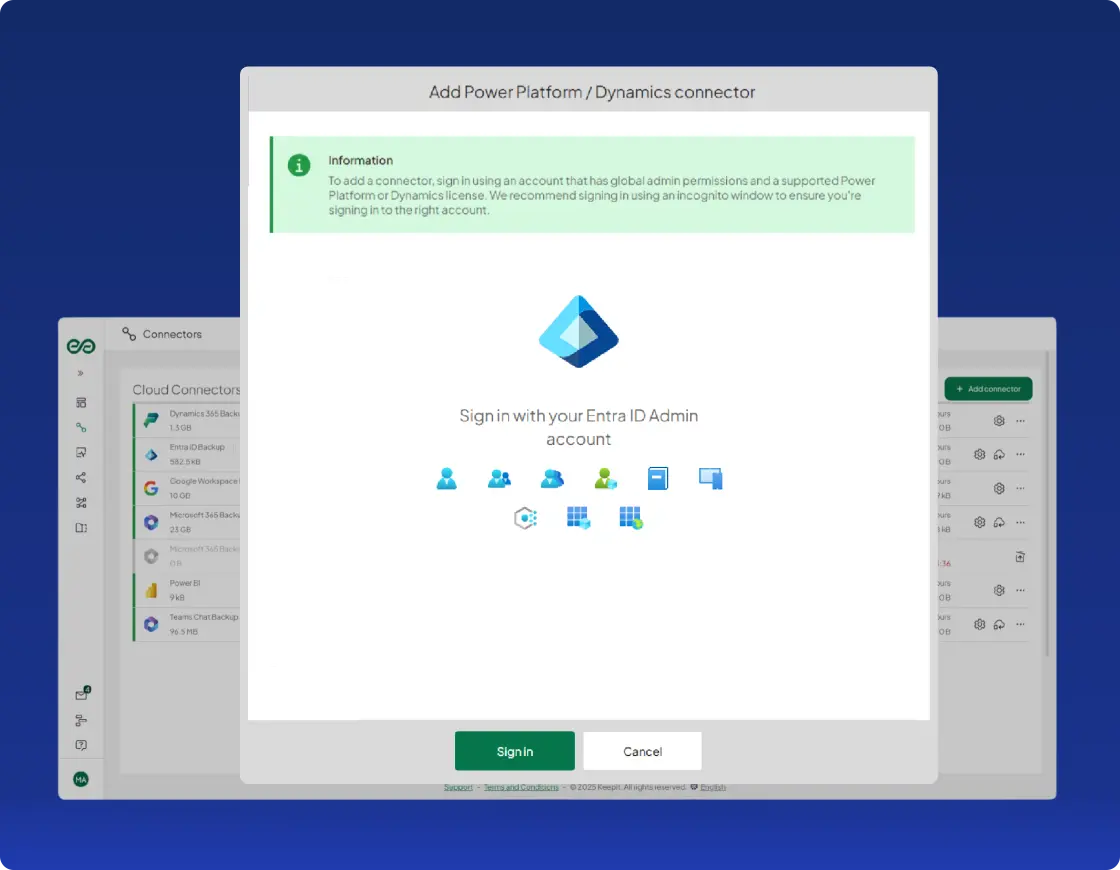The width and height of the screenshot is (1120, 870).
Task: Open settings gear for the 23 GB Microsoft 365 row
Action: coord(979,522)
